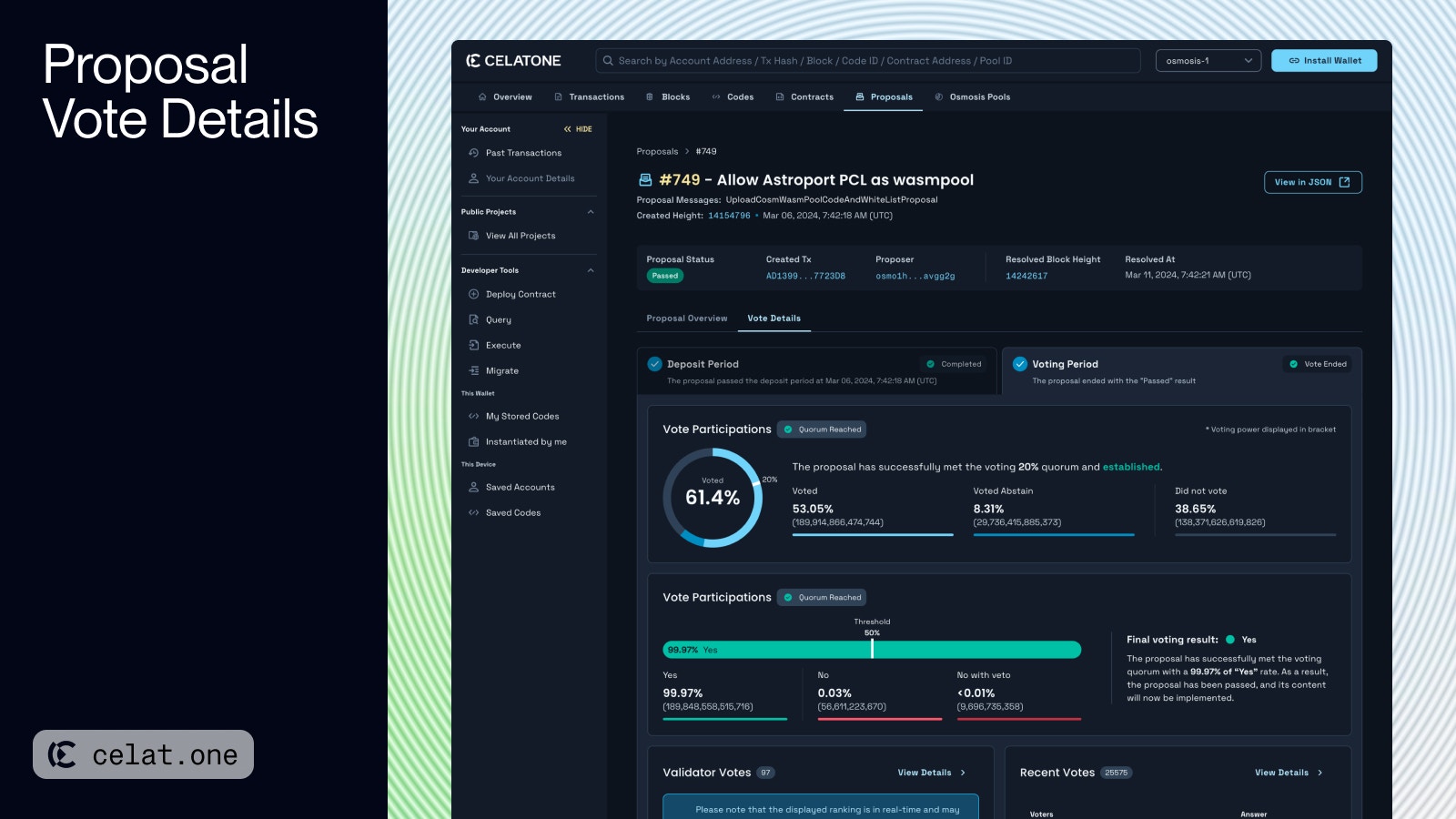Select the Vote Details tab

(774, 318)
